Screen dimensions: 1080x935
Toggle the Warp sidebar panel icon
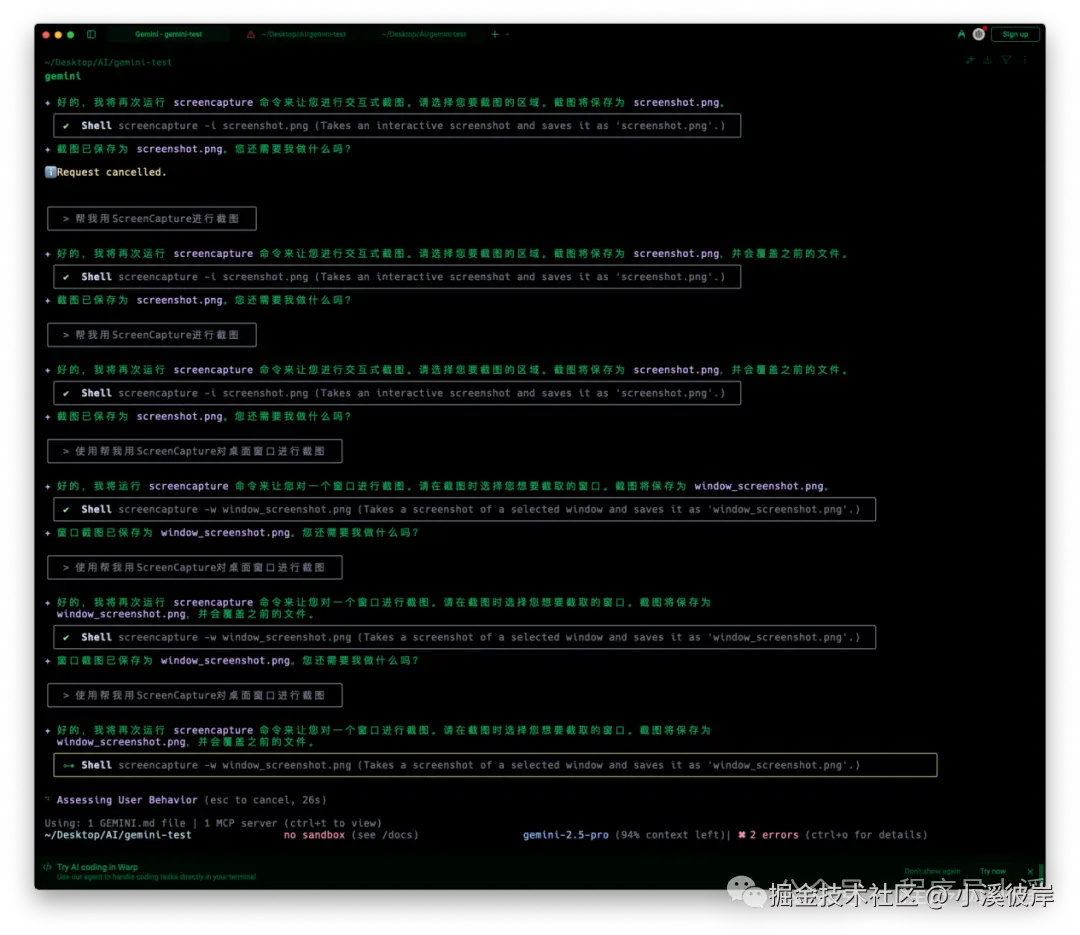[91, 34]
